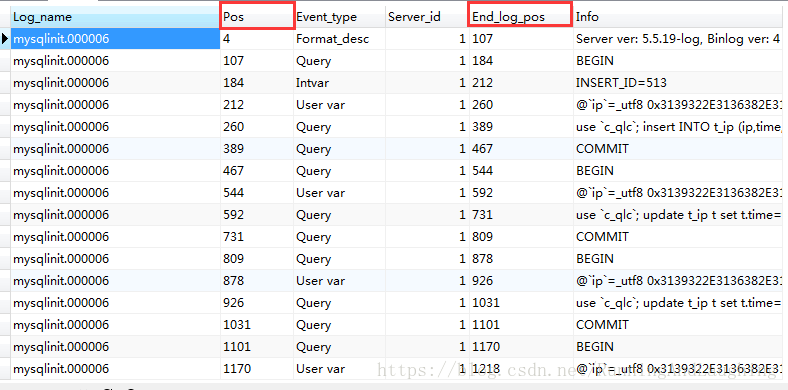Select Server_id cell in row Pos 184
This screenshot has height=390, width=788.
427,83
